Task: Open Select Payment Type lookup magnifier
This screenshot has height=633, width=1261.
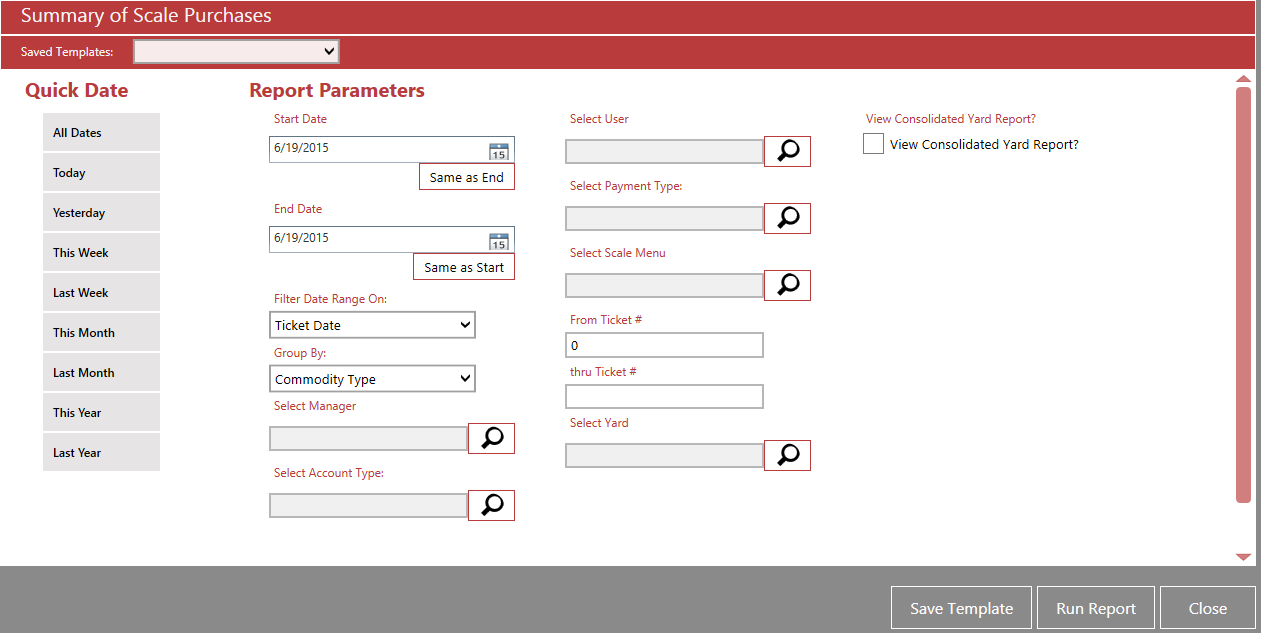Action: (x=788, y=218)
